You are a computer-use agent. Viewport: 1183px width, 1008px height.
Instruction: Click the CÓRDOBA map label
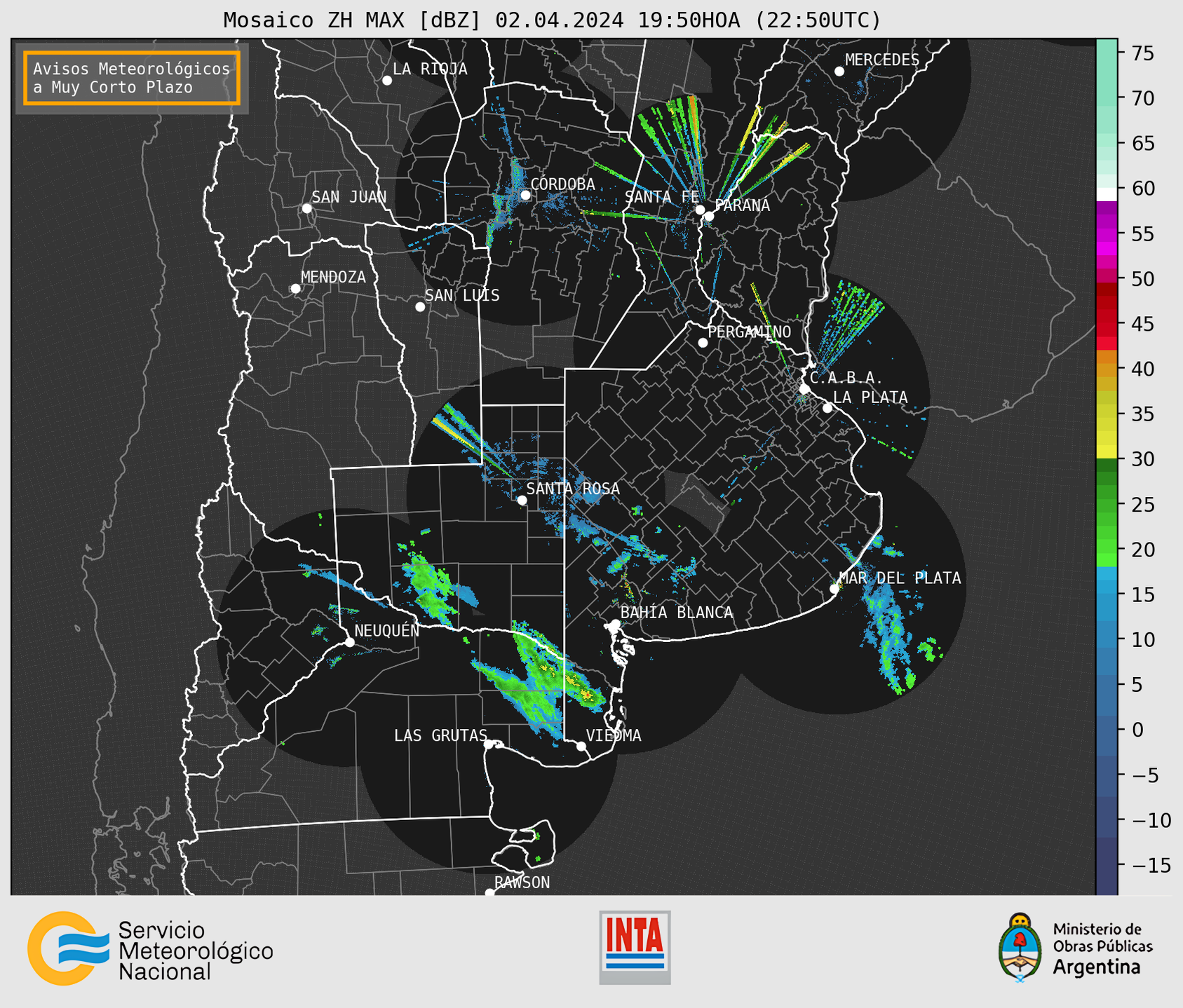tap(562, 184)
